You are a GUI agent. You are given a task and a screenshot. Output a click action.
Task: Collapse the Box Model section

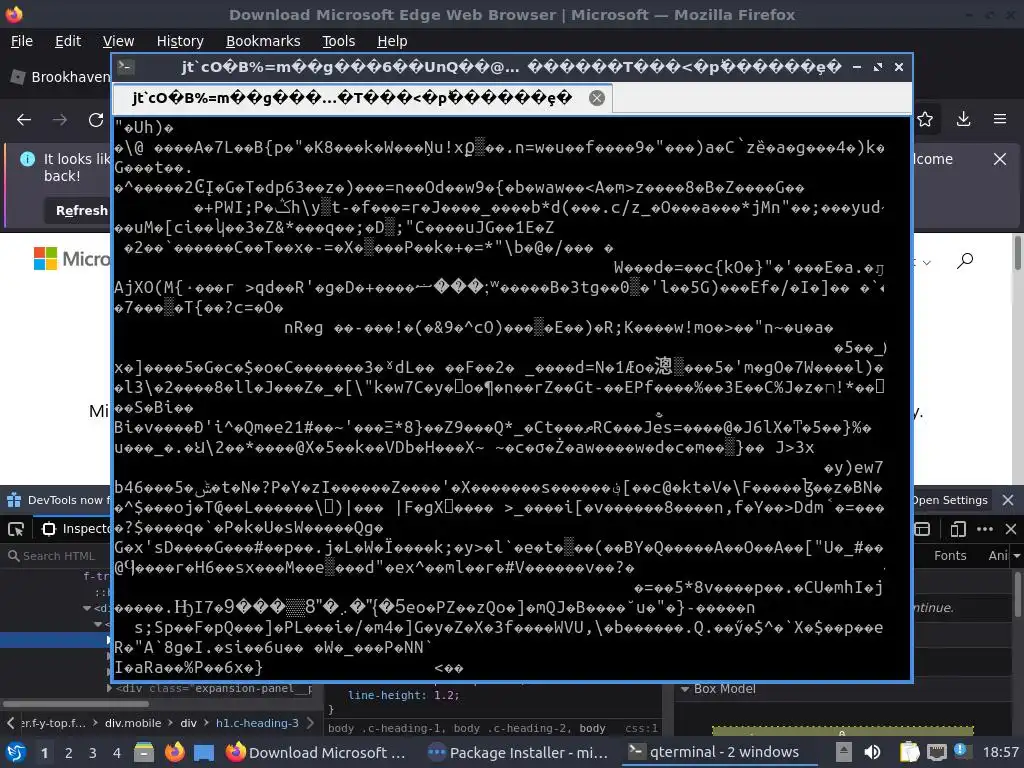(x=685, y=689)
